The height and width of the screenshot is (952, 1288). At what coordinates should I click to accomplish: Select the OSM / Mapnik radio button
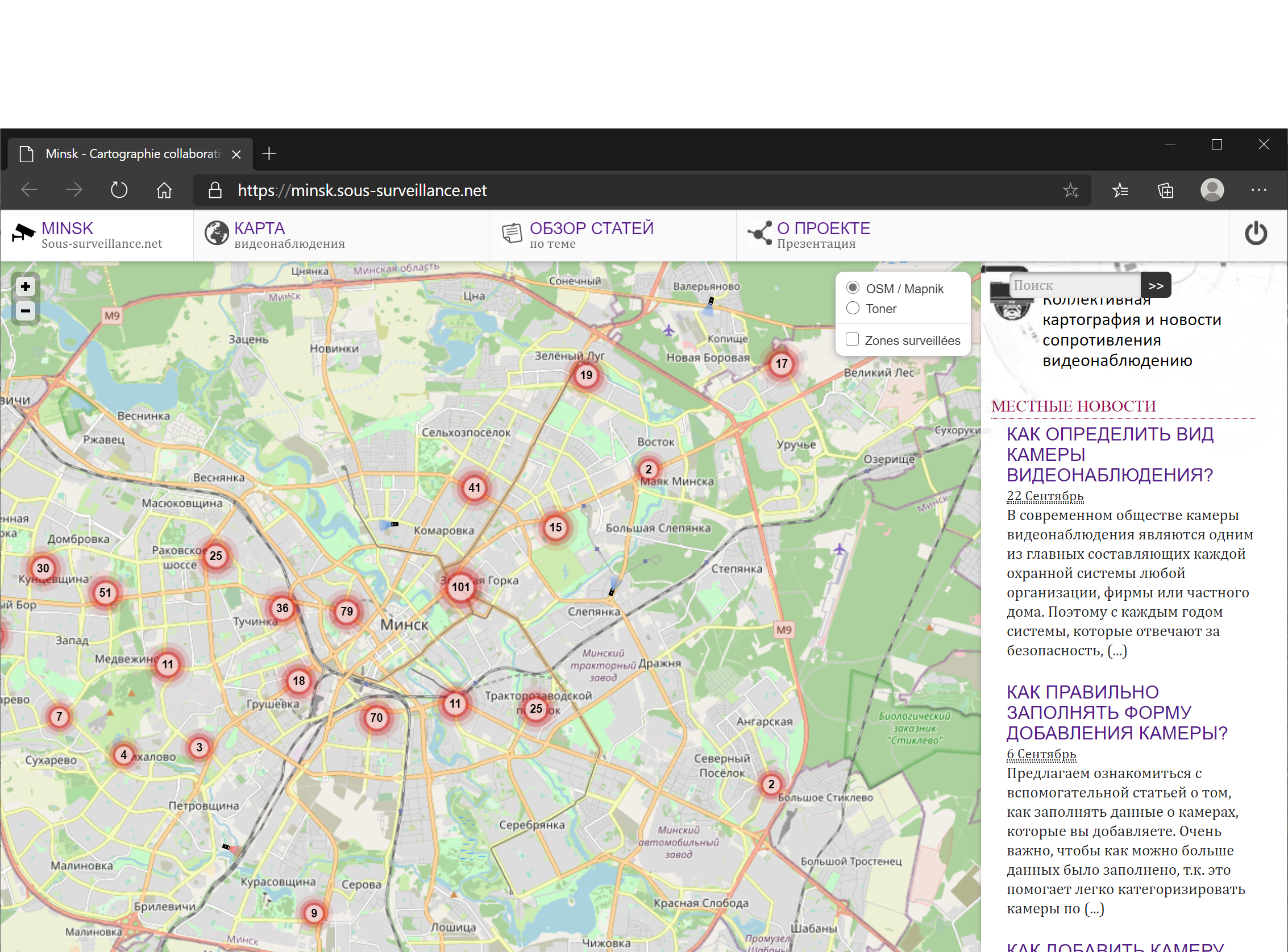853,288
